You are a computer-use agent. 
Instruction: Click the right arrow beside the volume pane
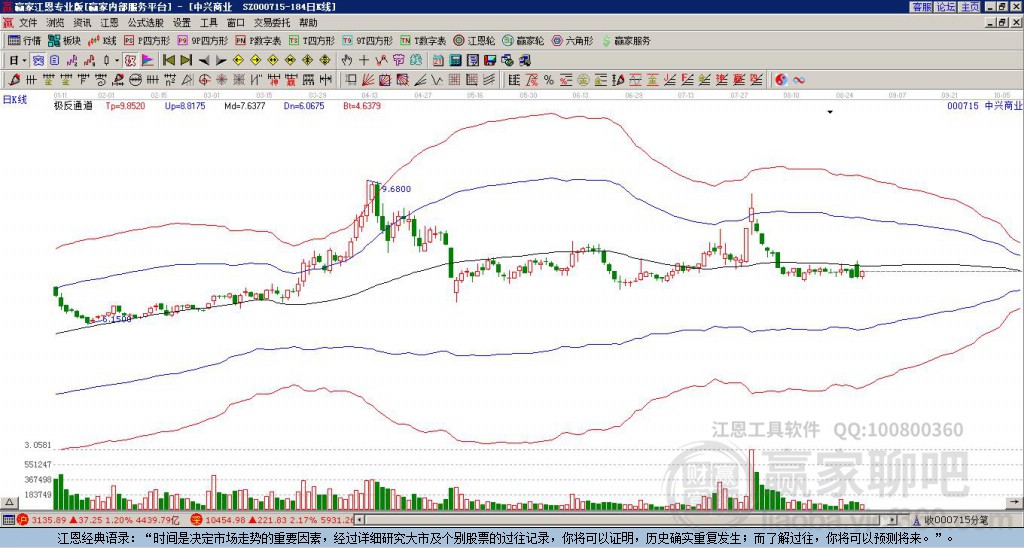click(1016, 502)
